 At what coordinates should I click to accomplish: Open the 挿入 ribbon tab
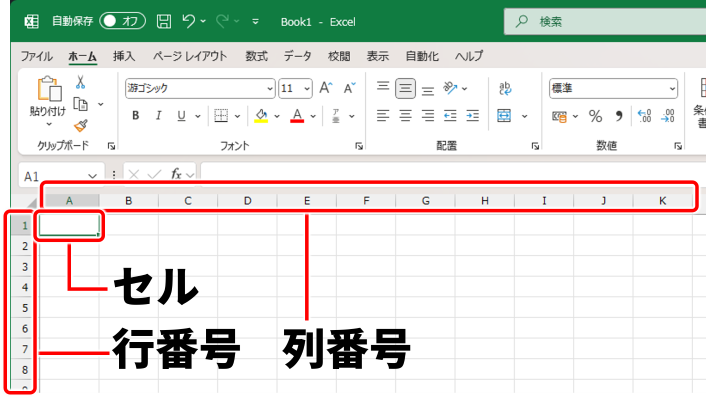click(124, 56)
